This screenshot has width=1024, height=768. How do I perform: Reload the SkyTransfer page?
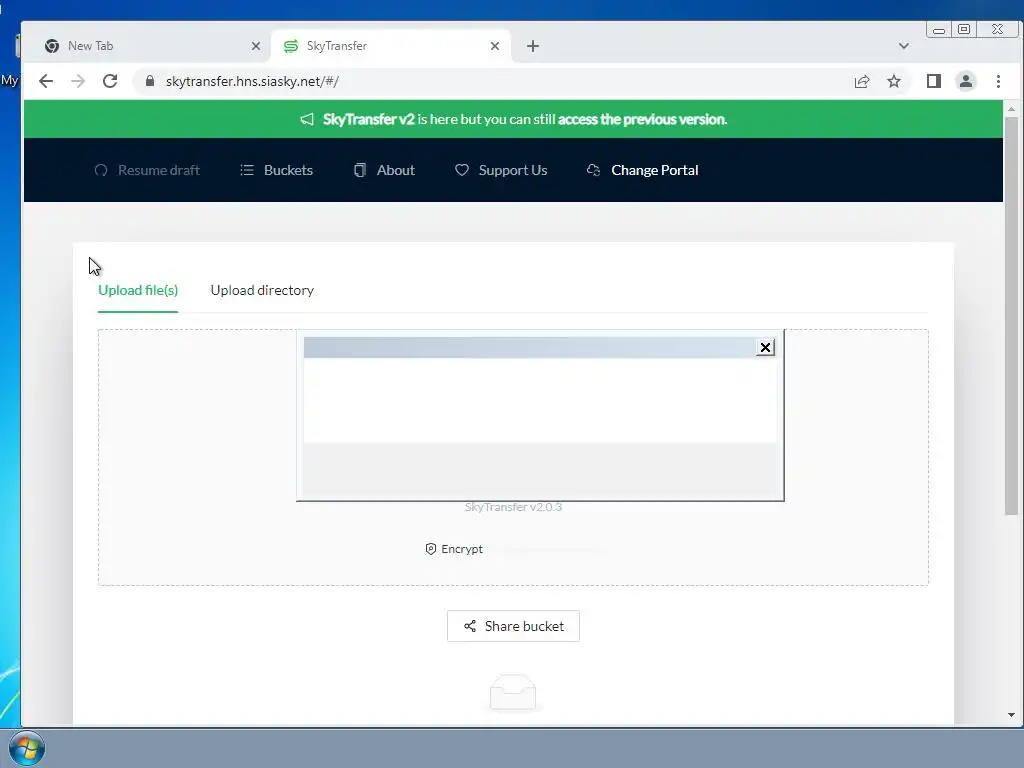click(x=110, y=81)
